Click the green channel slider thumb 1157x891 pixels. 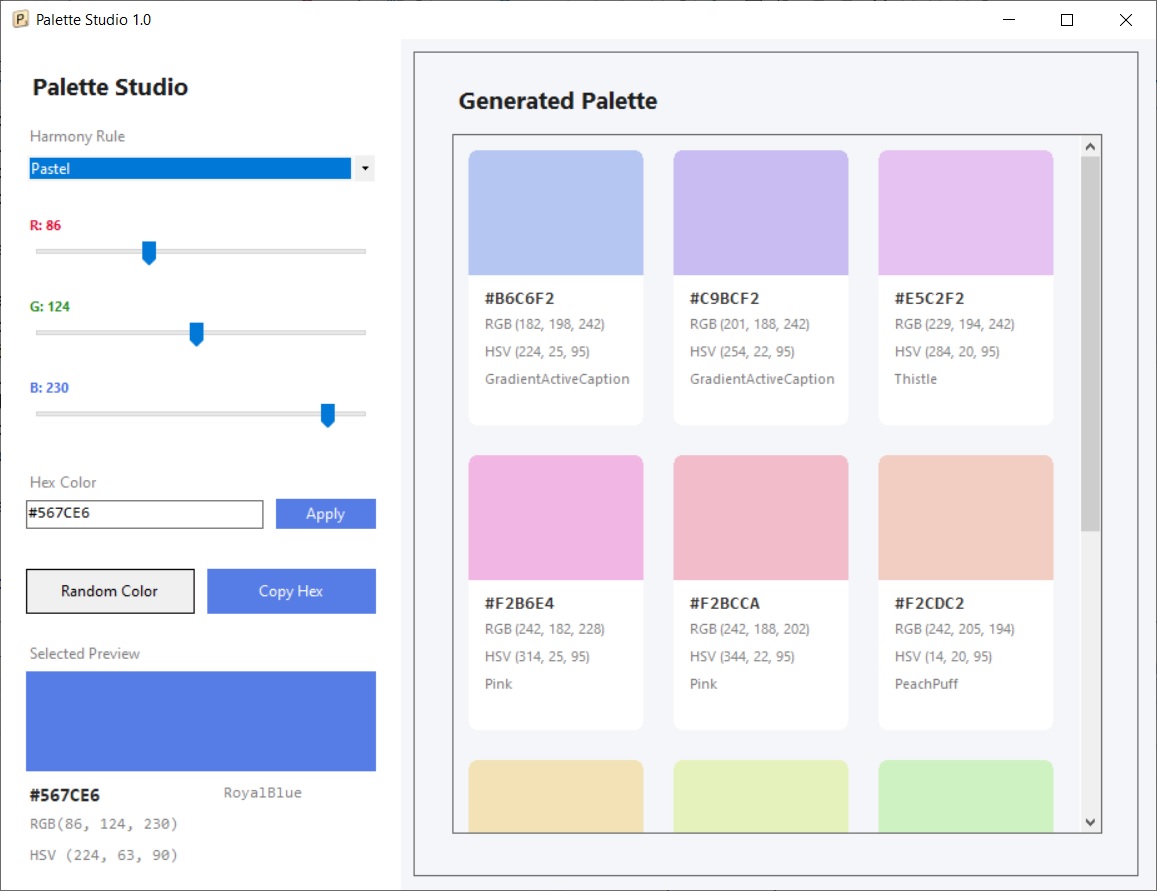pos(196,333)
